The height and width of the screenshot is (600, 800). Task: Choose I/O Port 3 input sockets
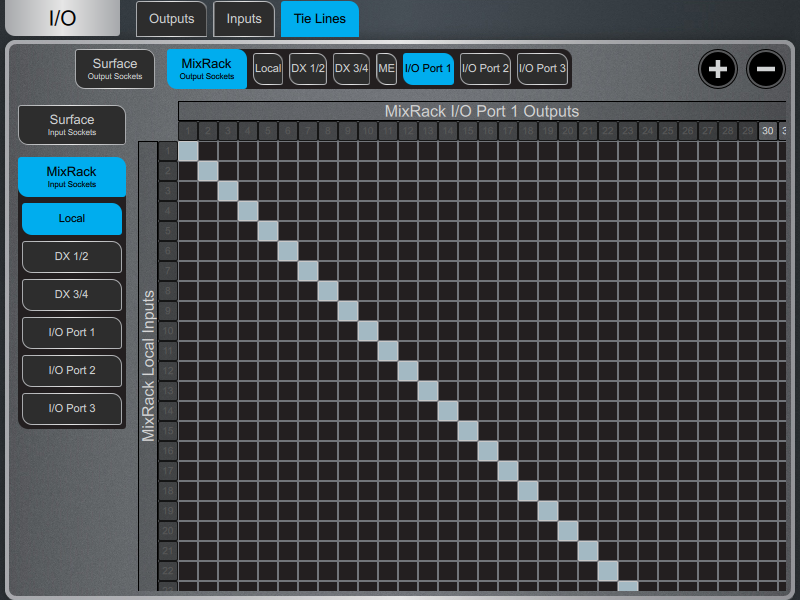coord(71,409)
